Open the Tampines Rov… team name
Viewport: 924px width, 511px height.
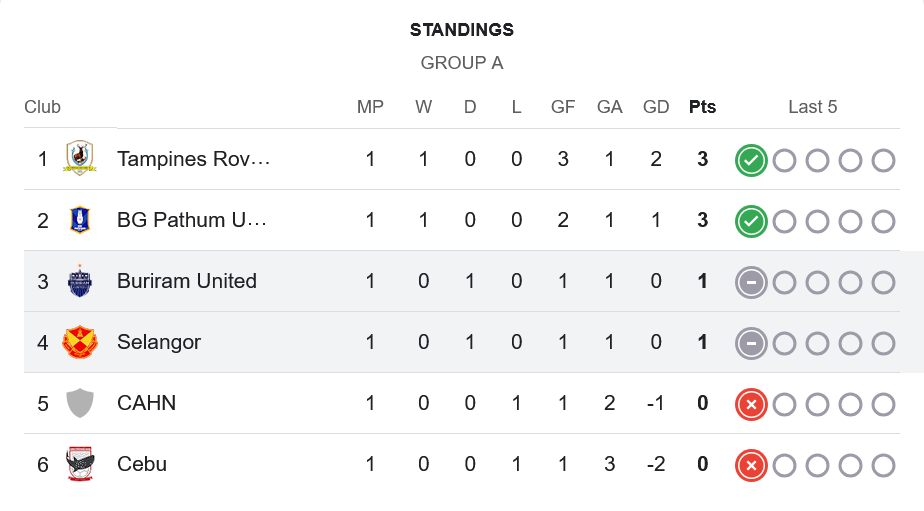pos(193,159)
